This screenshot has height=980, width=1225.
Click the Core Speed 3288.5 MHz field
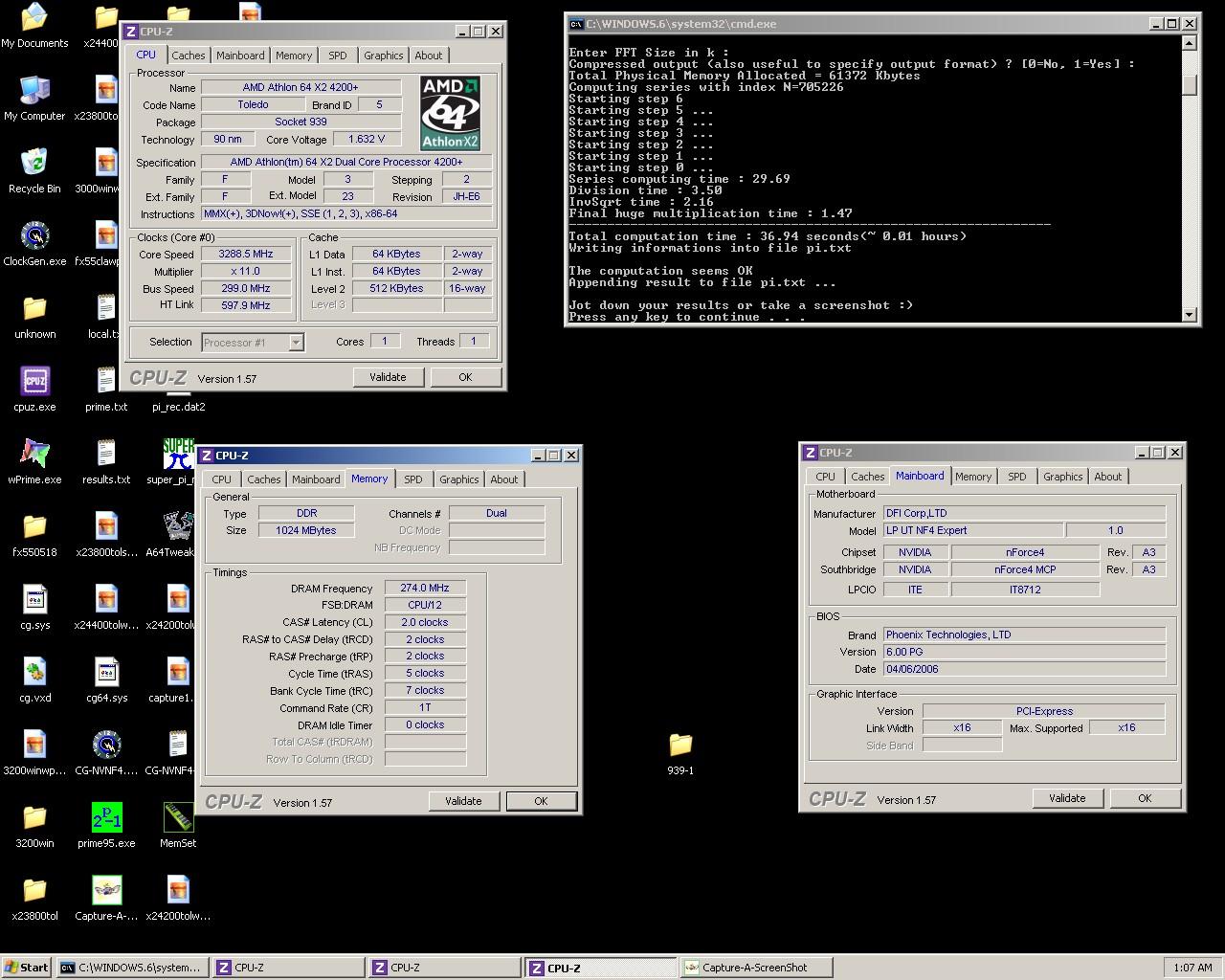[x=246, y=255]
